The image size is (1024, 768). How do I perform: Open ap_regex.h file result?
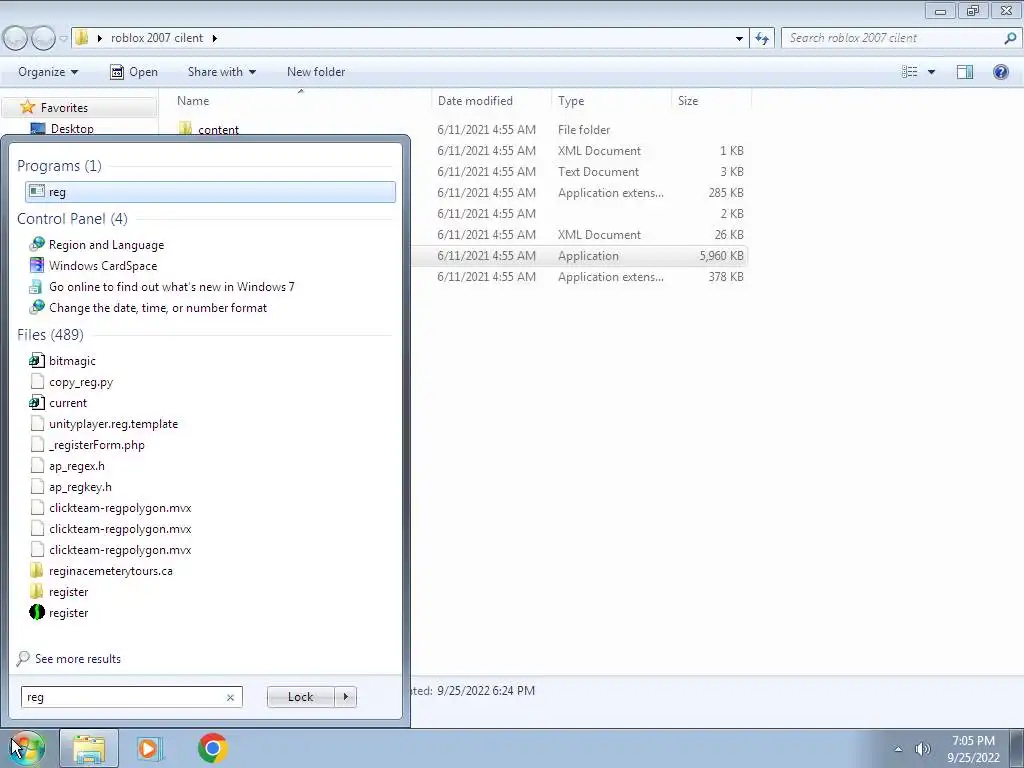pyautogui.click(x=67, y=466)
